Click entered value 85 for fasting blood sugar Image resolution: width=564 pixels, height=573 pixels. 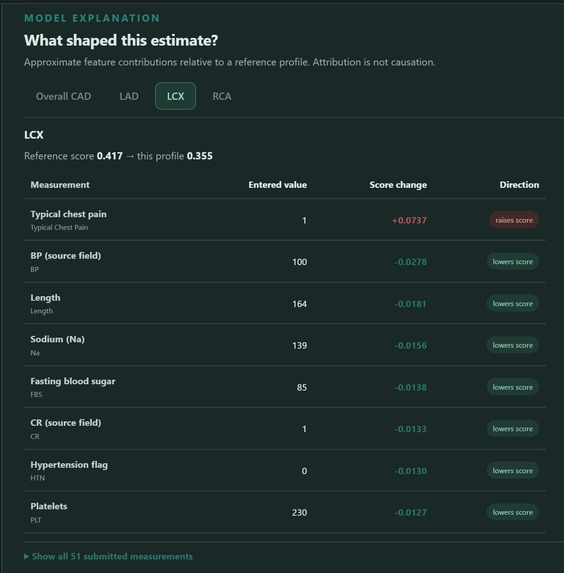[x=302, y=387]
